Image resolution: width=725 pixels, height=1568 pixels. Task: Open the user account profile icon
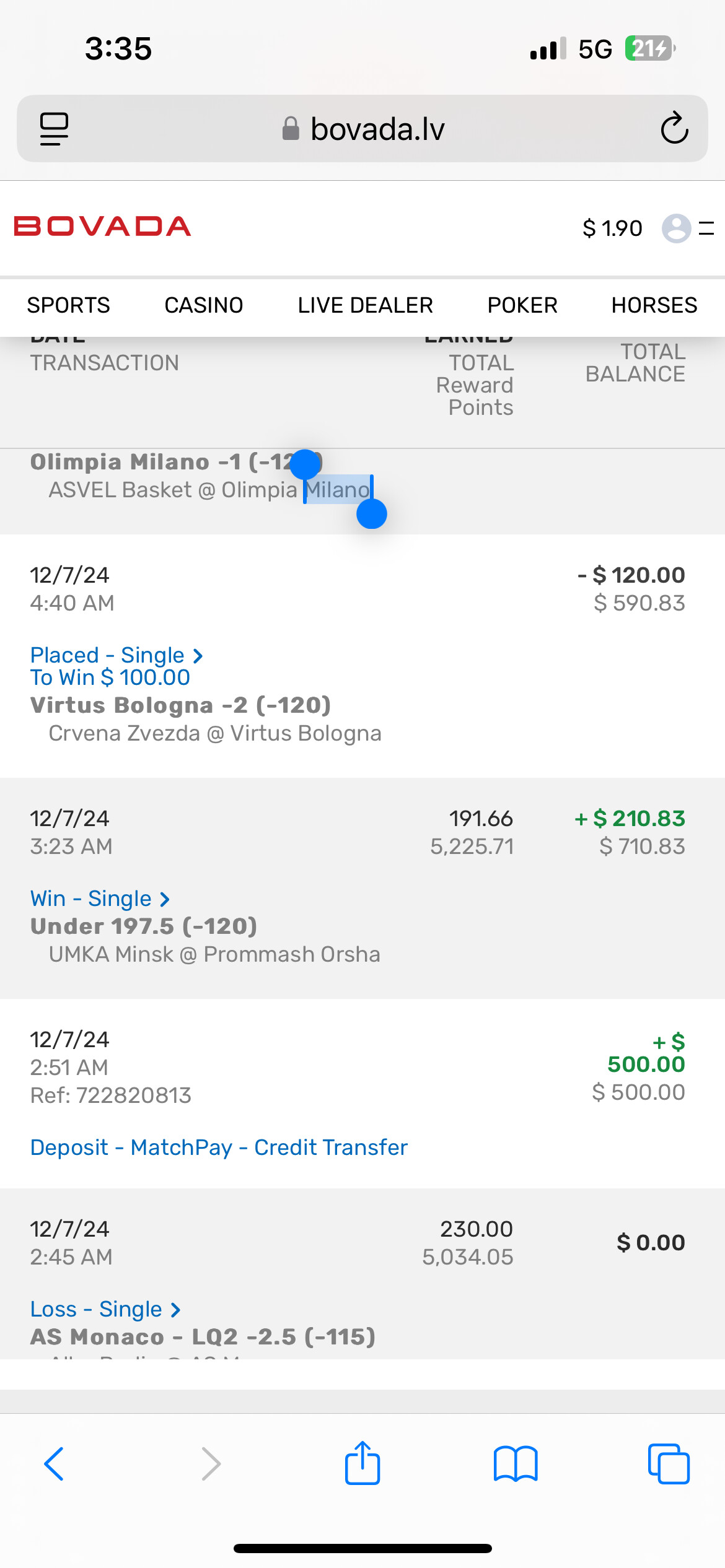coord(676,228)
